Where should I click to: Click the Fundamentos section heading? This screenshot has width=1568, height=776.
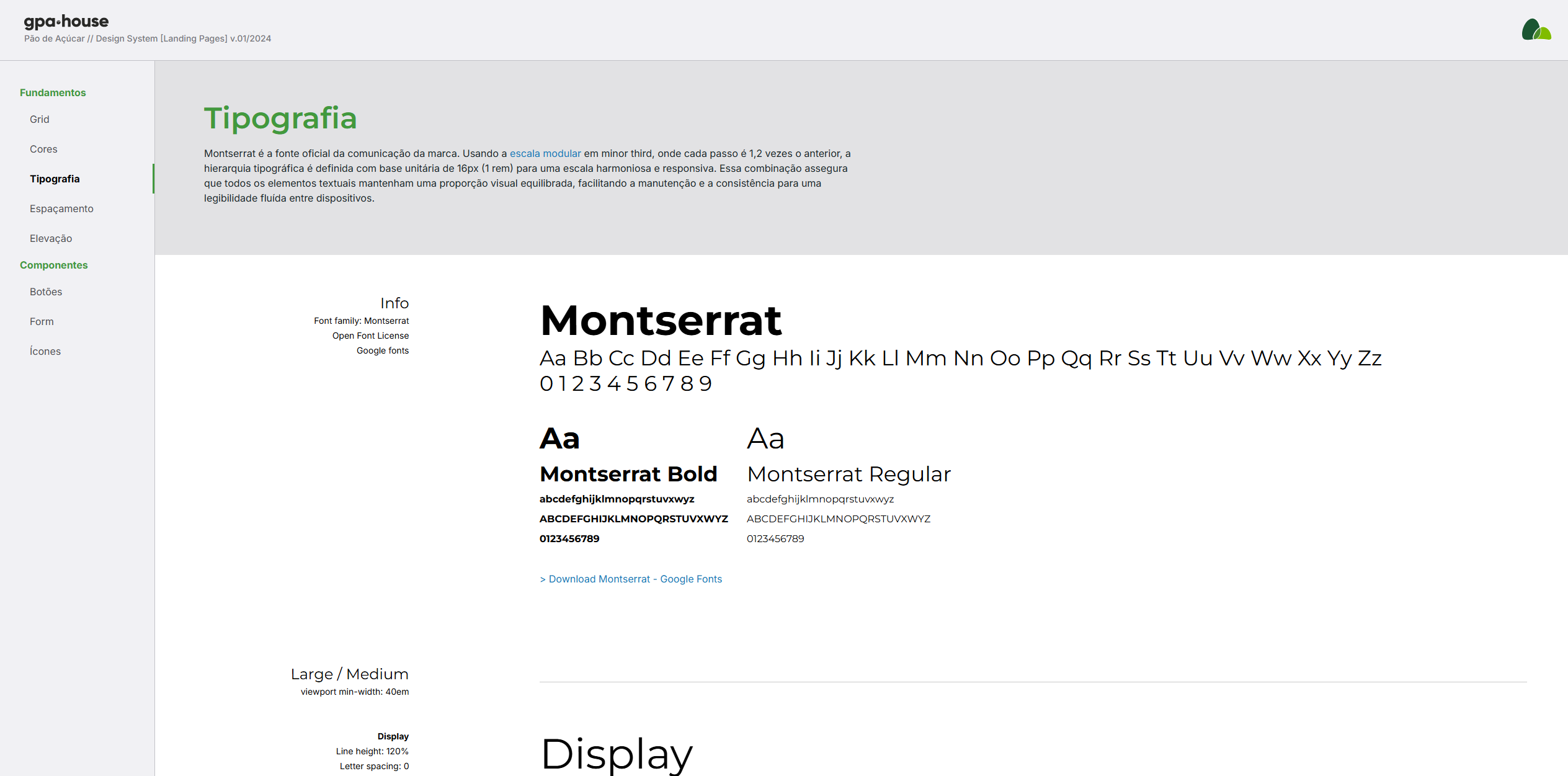pos(53,92)
